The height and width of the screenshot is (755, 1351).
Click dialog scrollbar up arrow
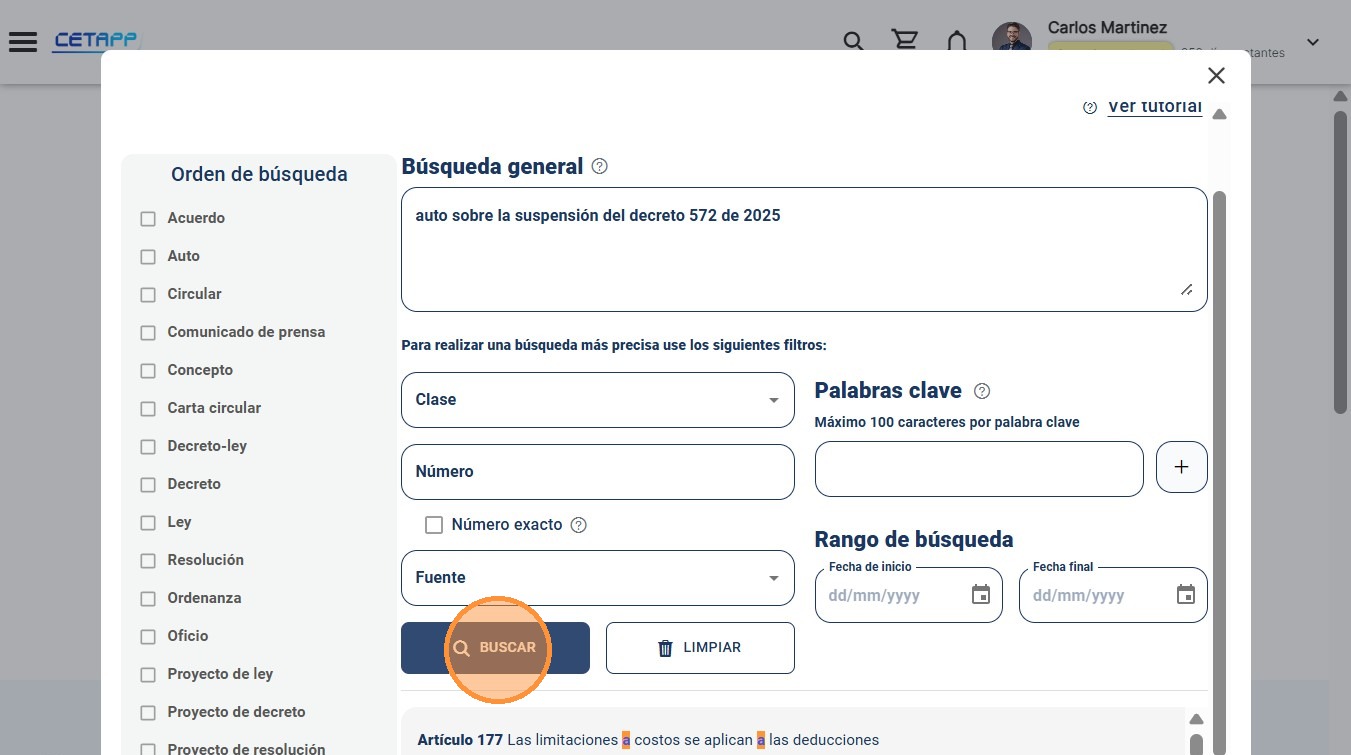tap(1219, 114)
